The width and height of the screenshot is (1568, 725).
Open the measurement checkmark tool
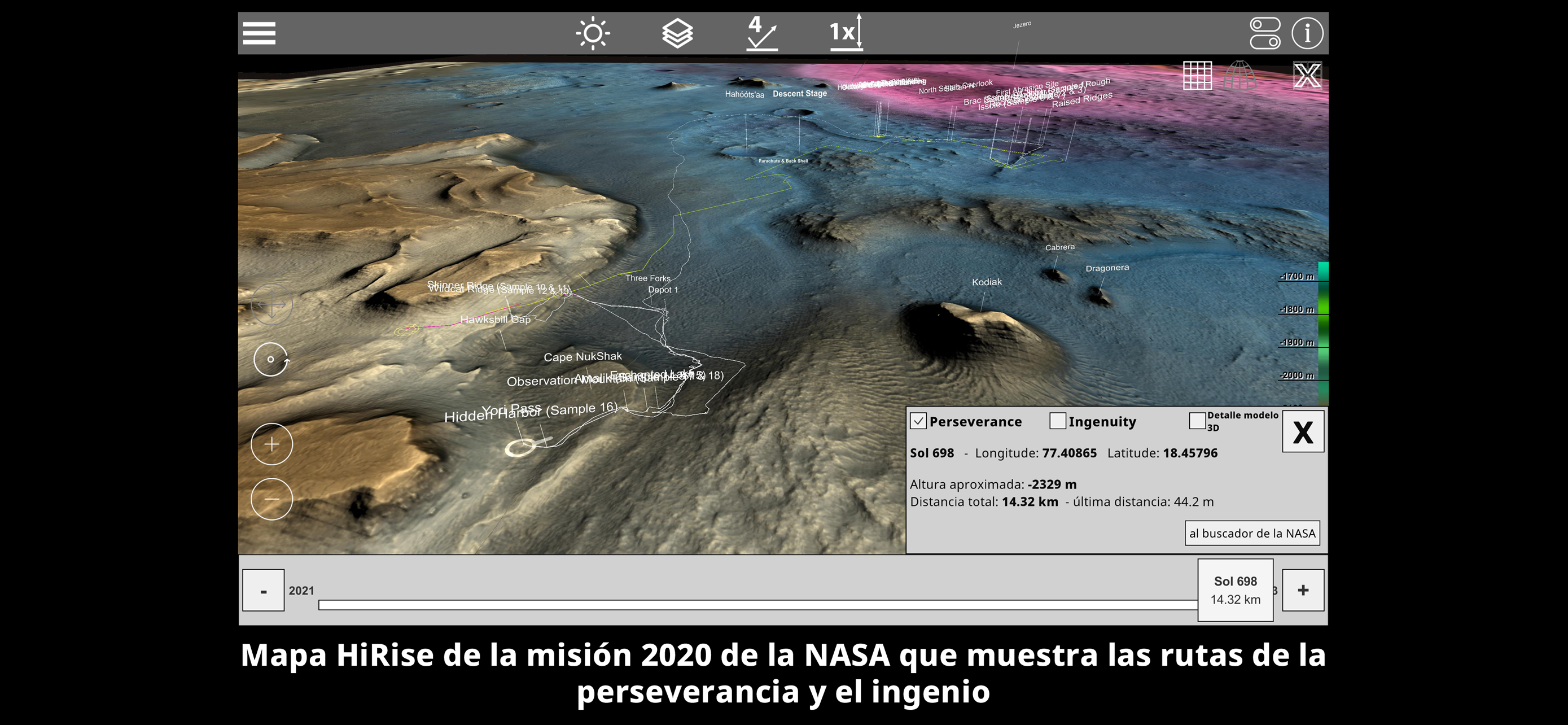(x=762, y=33)
